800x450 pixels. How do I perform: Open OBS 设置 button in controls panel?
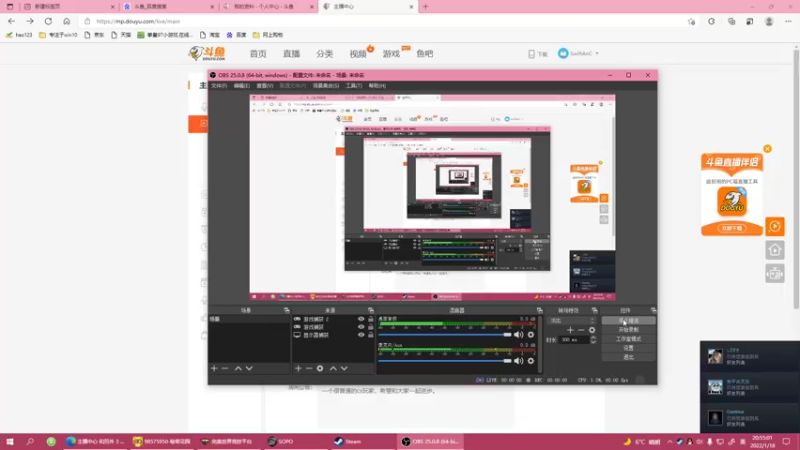628,347
